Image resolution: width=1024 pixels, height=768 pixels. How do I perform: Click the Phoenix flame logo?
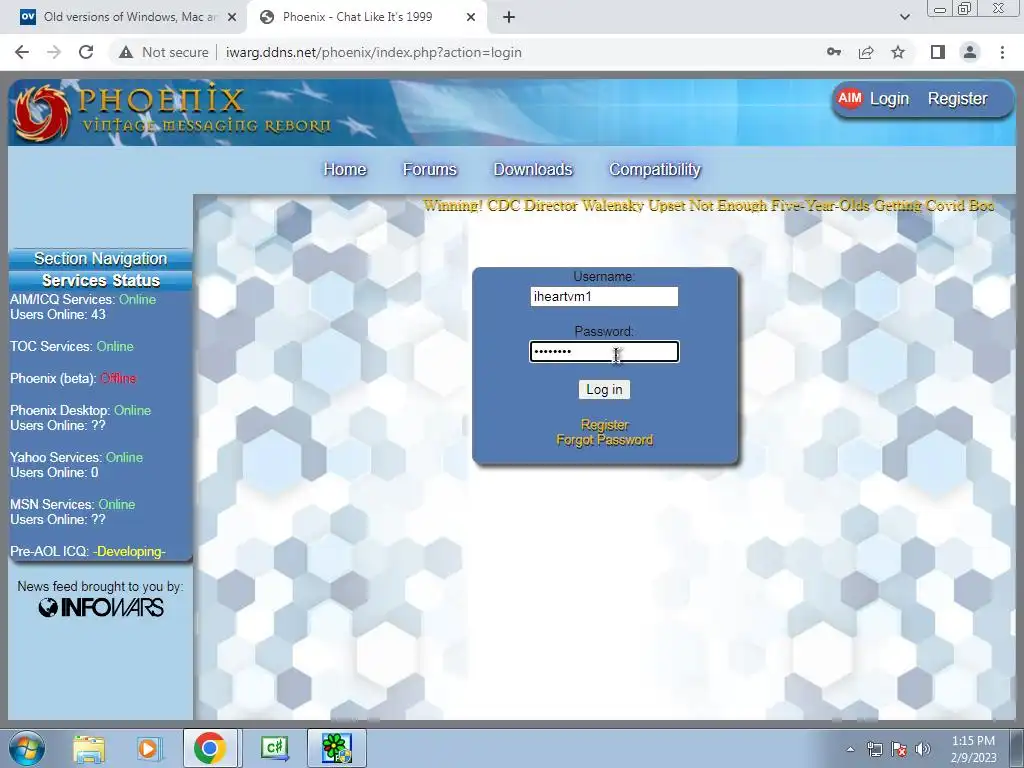42,112
